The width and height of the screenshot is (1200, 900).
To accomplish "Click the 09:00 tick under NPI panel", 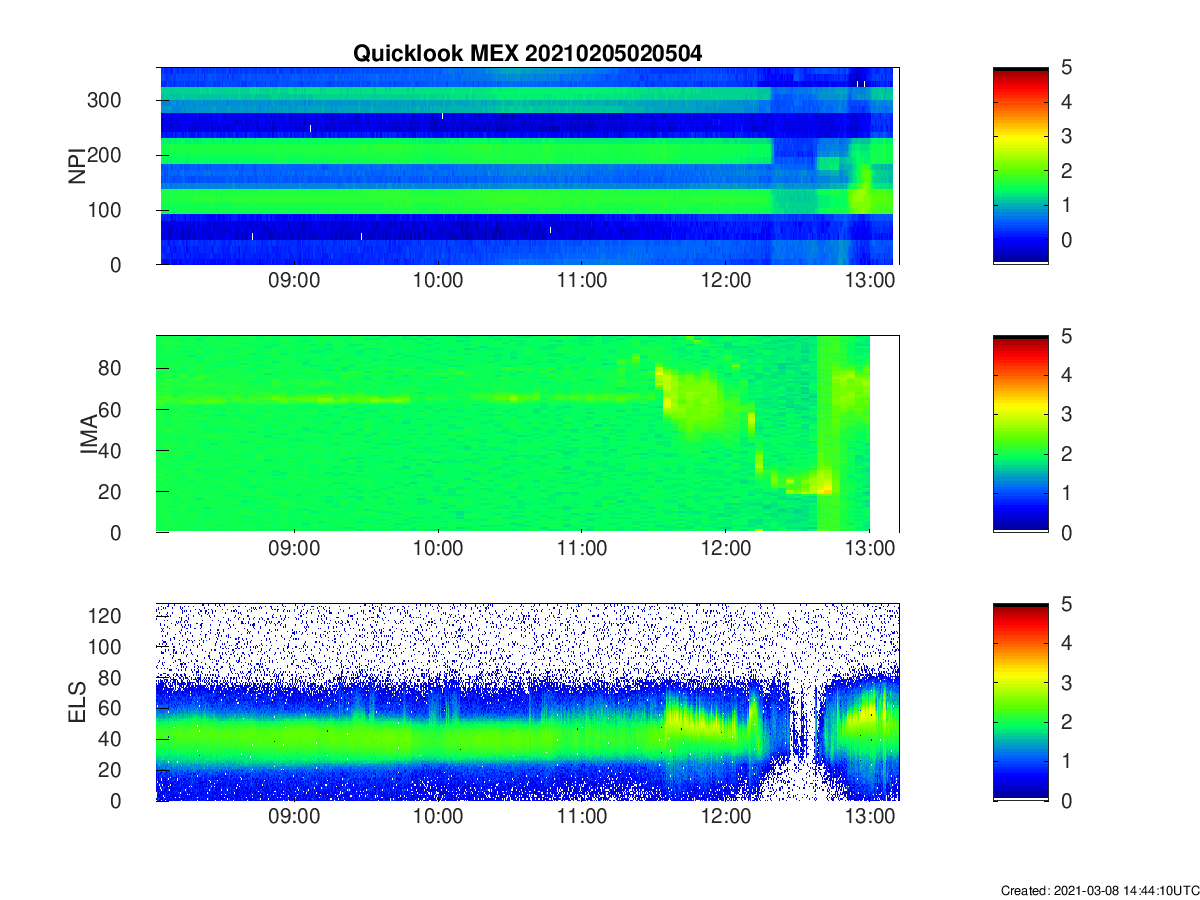I will pos(294,282).
